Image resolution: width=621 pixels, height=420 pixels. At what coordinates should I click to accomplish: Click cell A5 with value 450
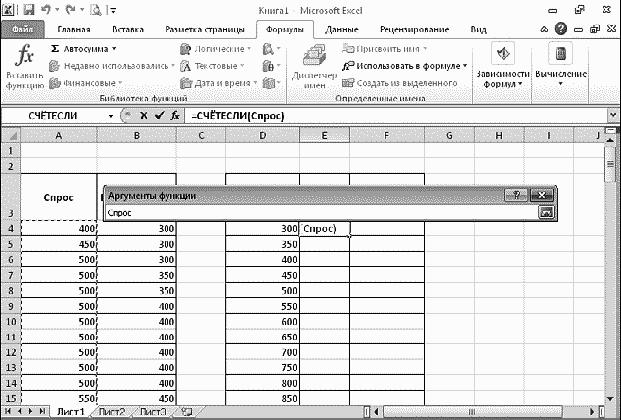[59, 244]
